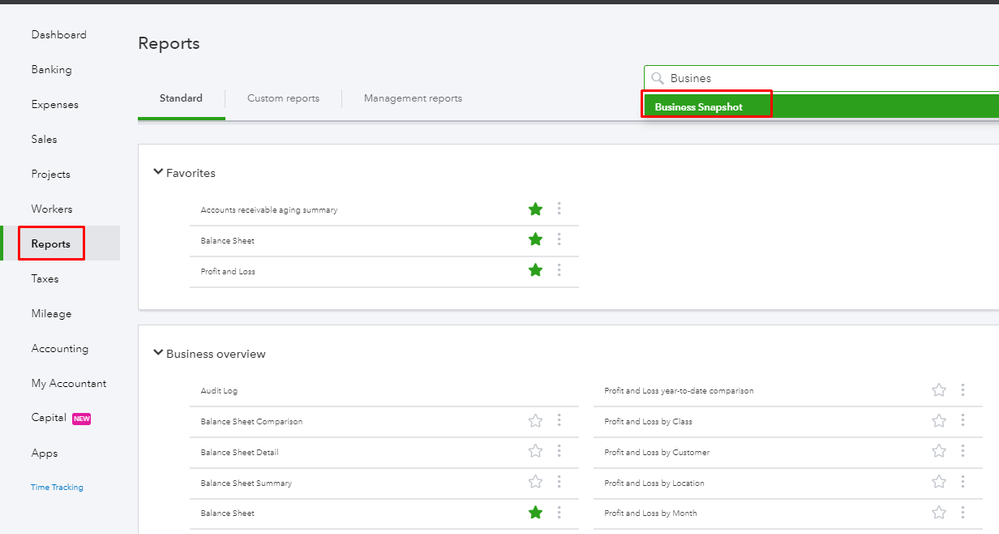Select Business Snapshot search suggestion

pyautogui.click(x=700, y=107)
